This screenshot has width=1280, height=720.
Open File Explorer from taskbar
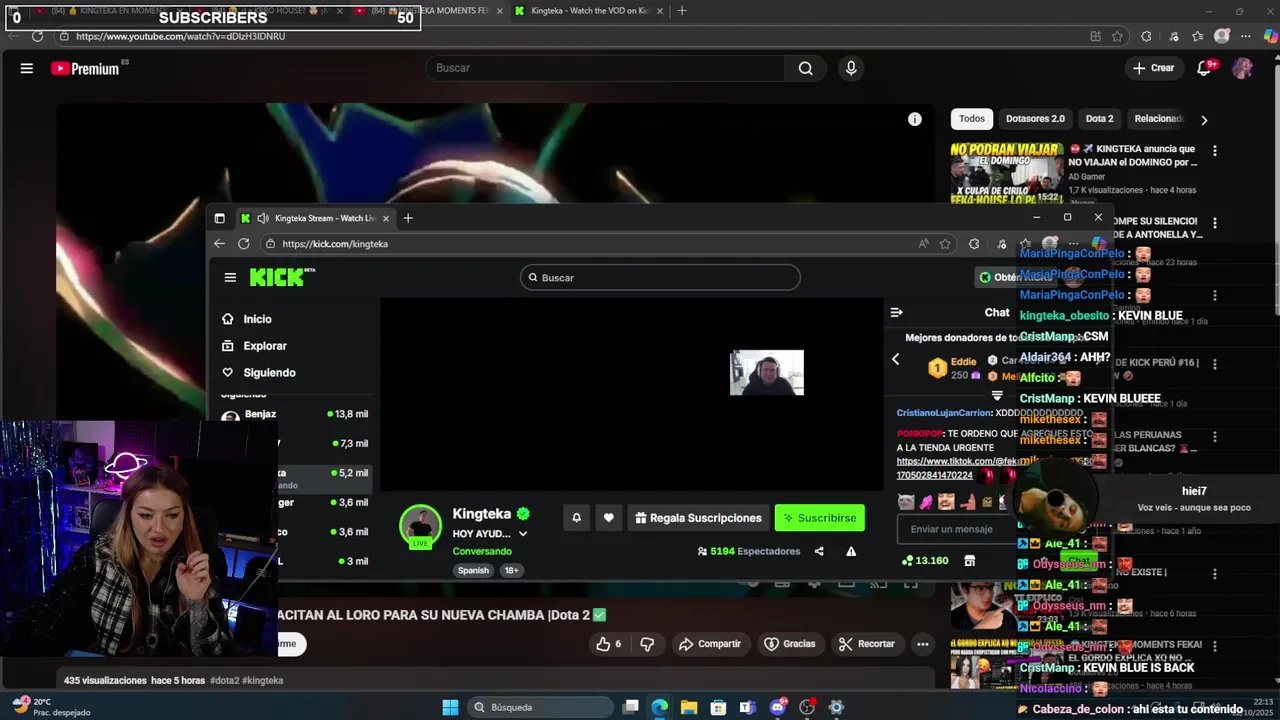pos(689,707)
